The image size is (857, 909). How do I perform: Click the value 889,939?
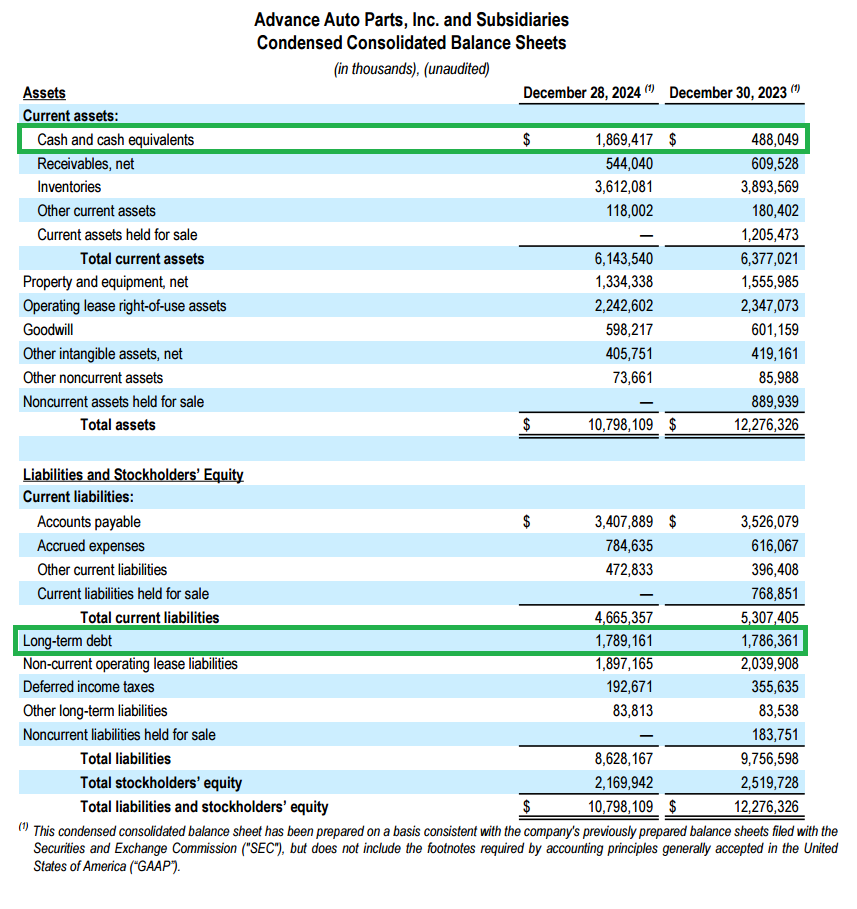point(775,402)
